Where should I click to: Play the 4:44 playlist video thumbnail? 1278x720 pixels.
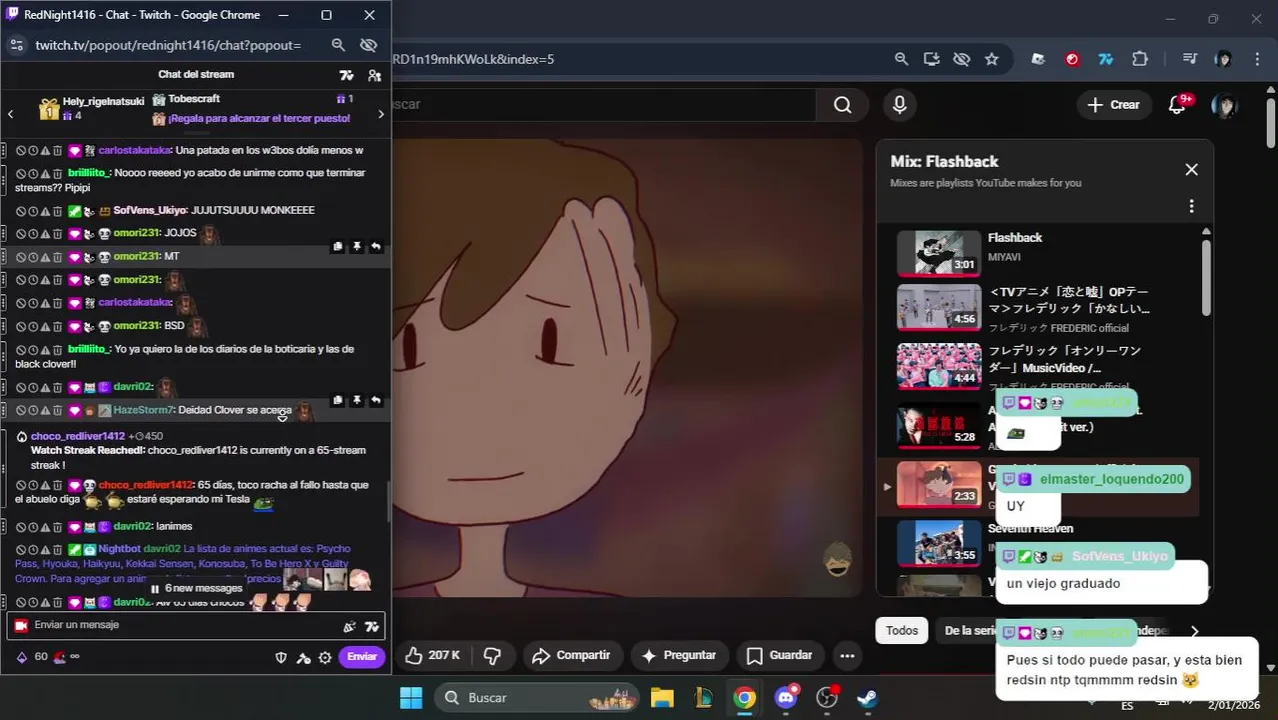point(939,365)
